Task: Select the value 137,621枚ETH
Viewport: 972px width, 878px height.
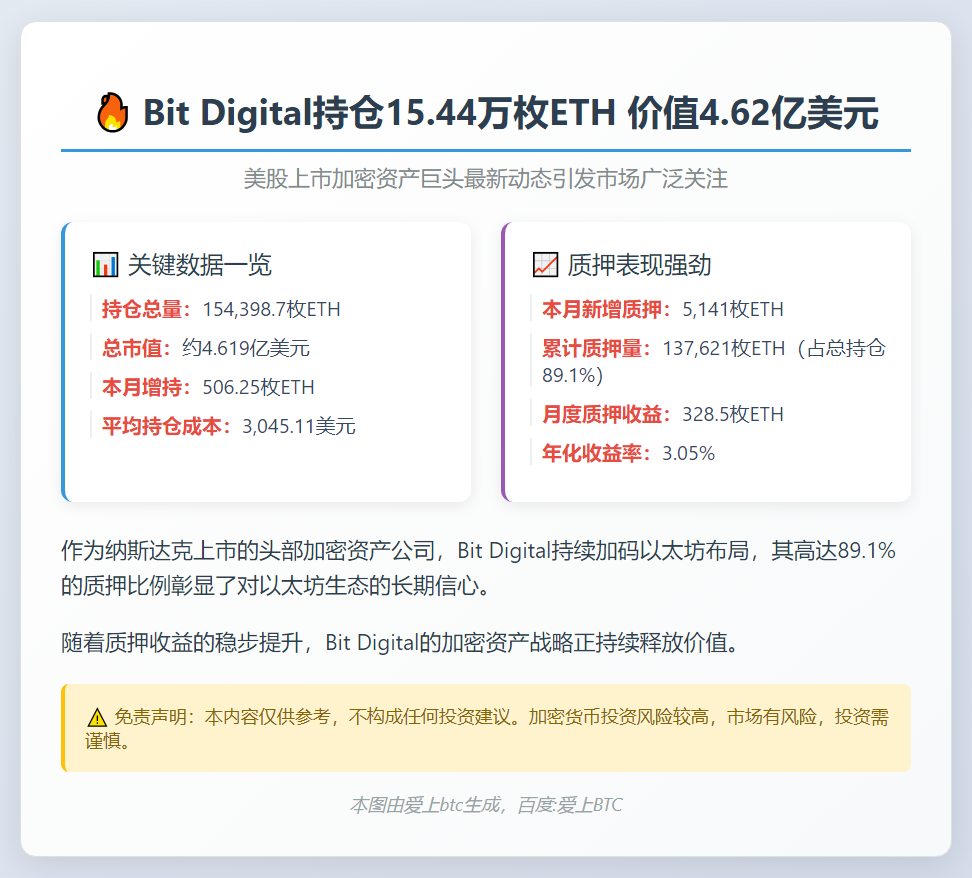Action: (723, 348)
